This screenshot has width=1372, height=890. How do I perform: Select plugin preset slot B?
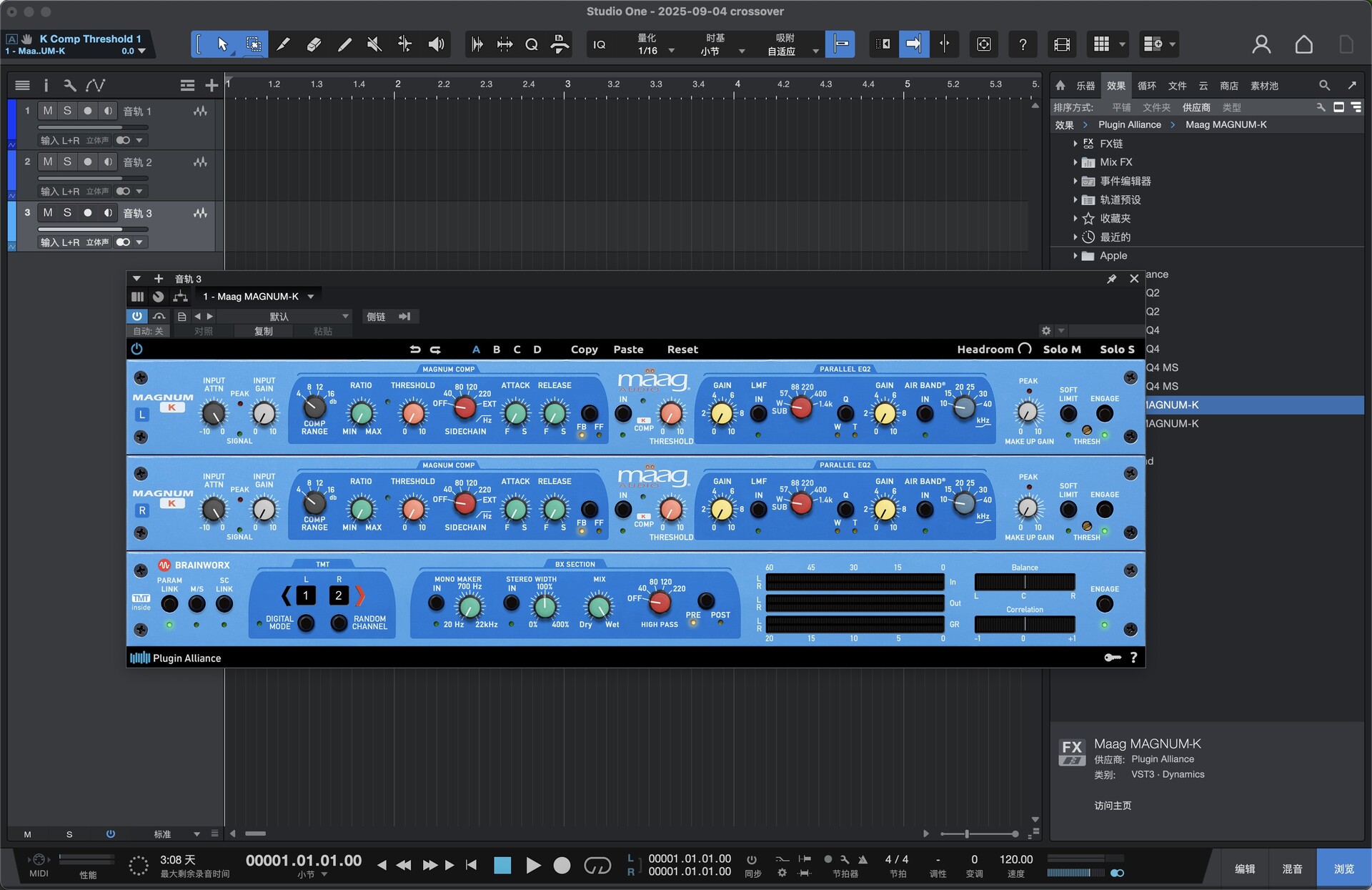497,349
